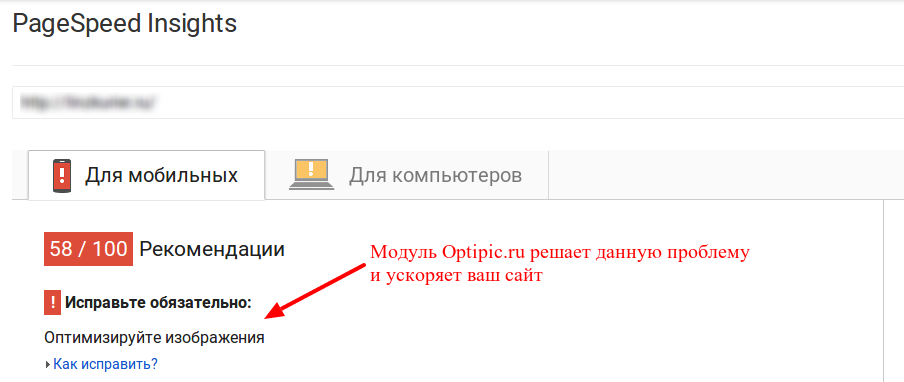904x382 pixels.
Task: Click the red exclamation icon beside Исправьте обязательно
Action: click(52, 302)
